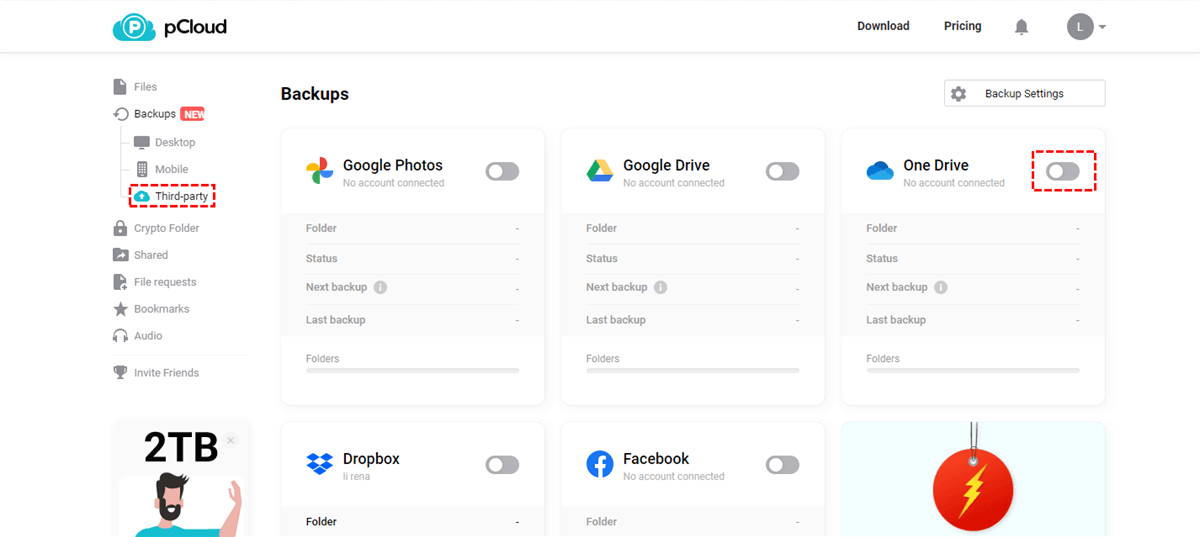The width and height of the screenshot is (1200, 537).
Task: Enable the Google Photos backup toggle
Action: 502,172
